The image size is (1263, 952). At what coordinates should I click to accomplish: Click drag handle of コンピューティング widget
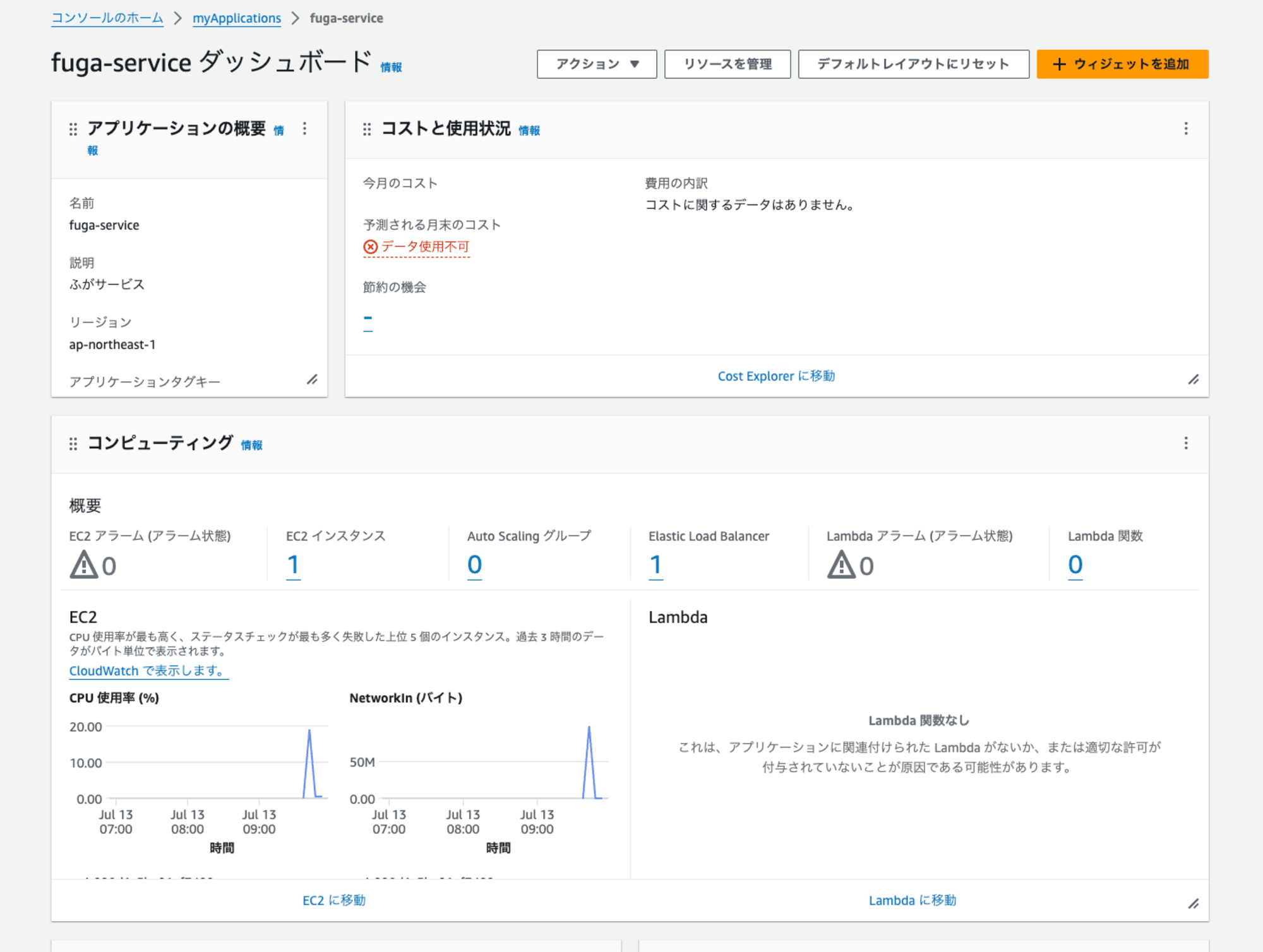73,444
